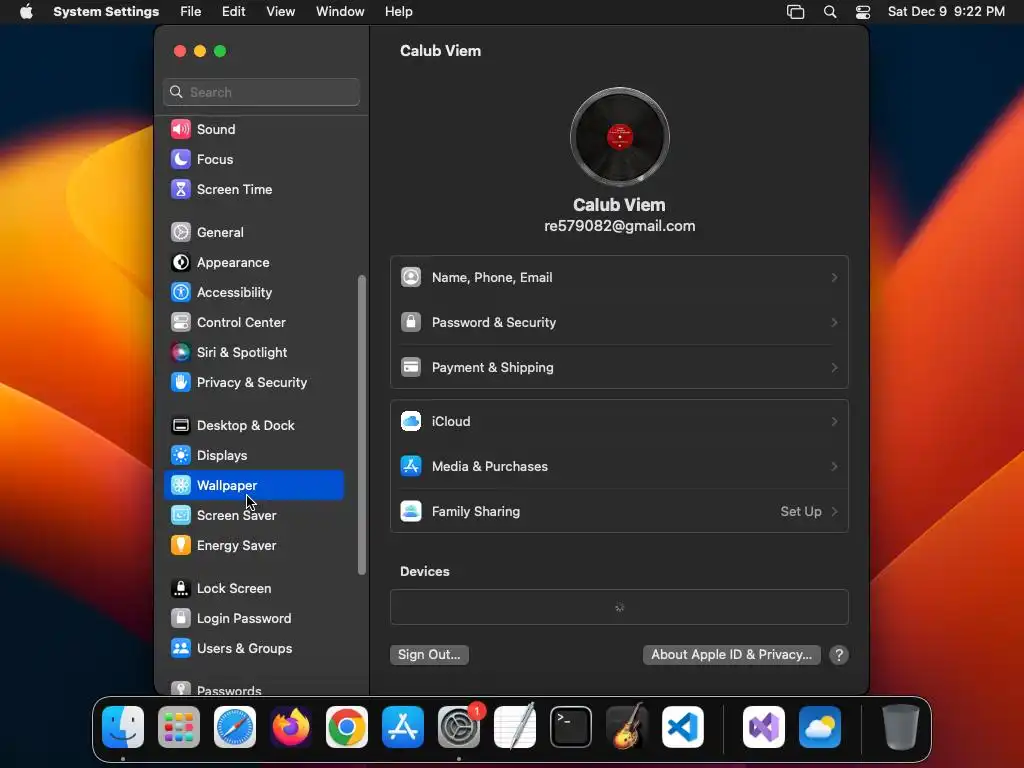
Task: Open the View menu
Action: tap(280, 12)
